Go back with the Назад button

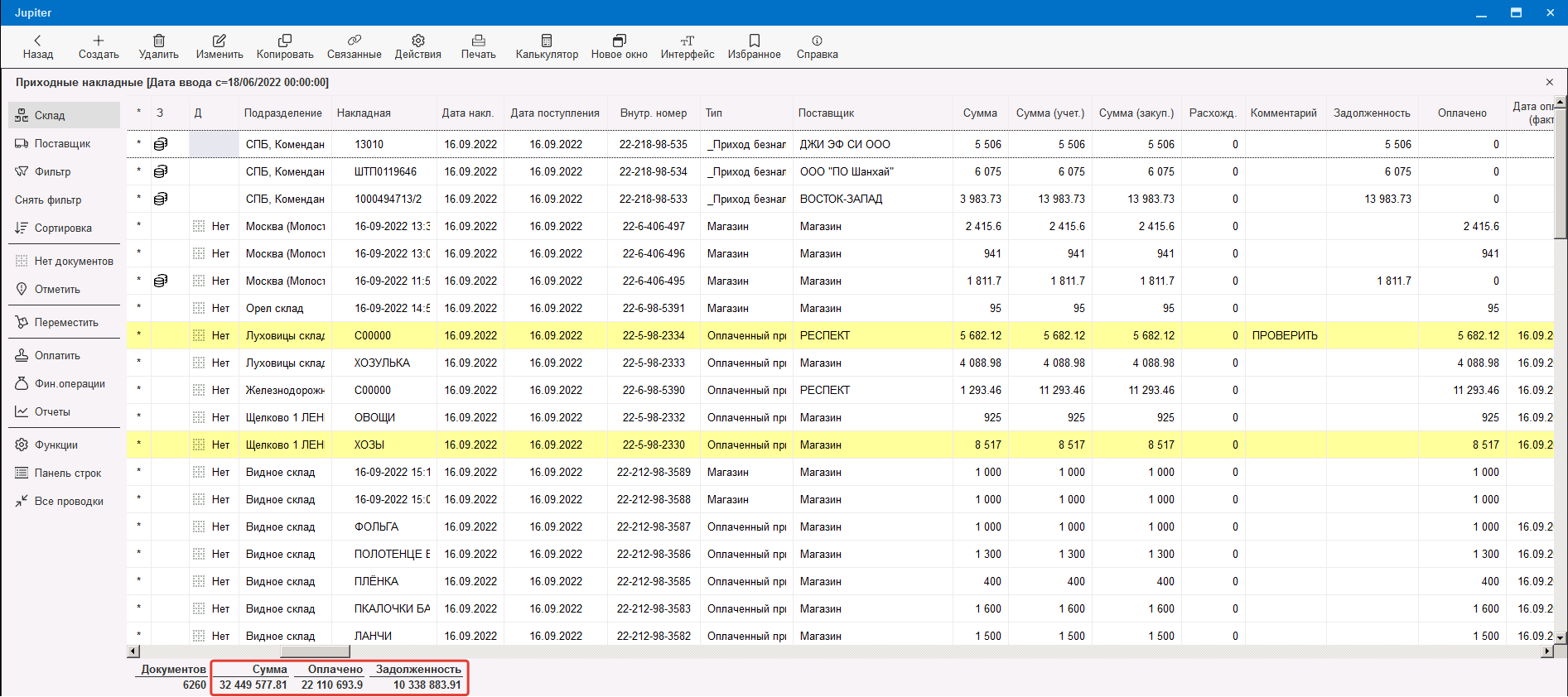tap(37, 47)
